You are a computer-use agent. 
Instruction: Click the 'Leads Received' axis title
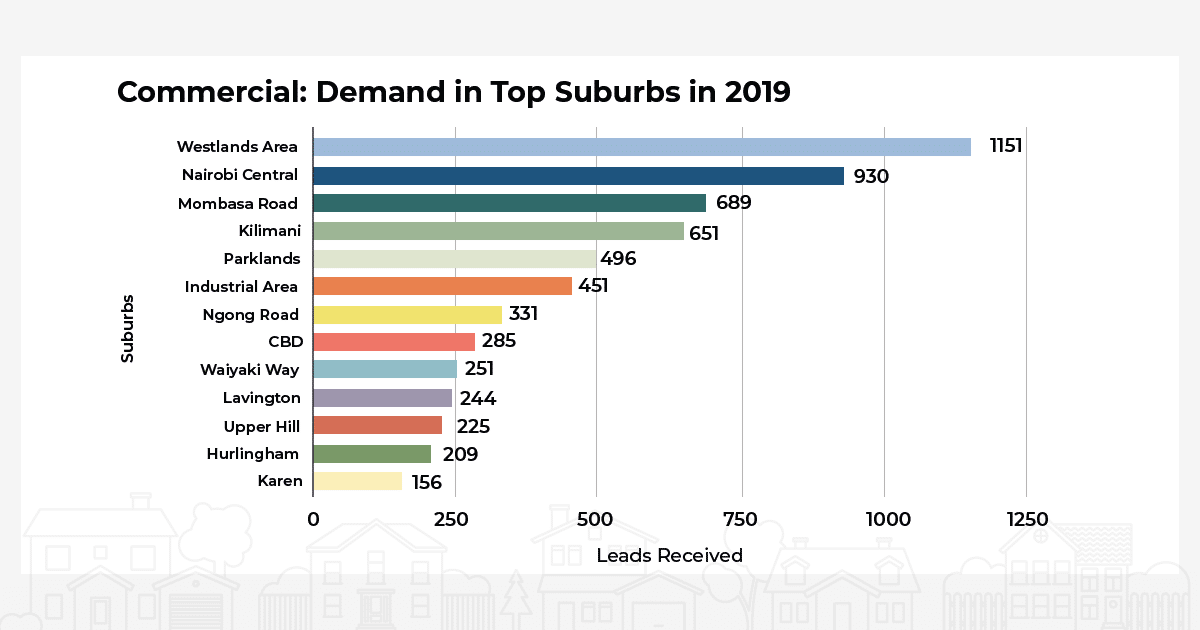pos(669,555)
